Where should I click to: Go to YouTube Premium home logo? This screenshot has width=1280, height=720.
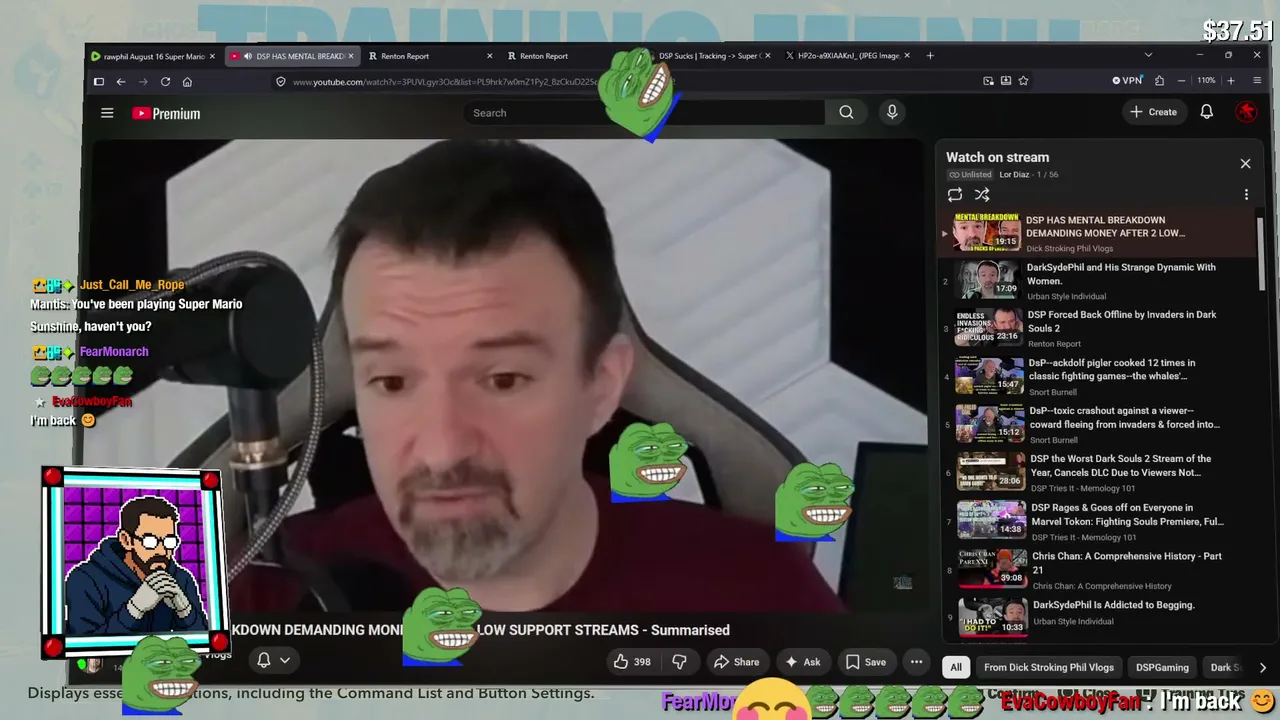[x=166, y=113]
